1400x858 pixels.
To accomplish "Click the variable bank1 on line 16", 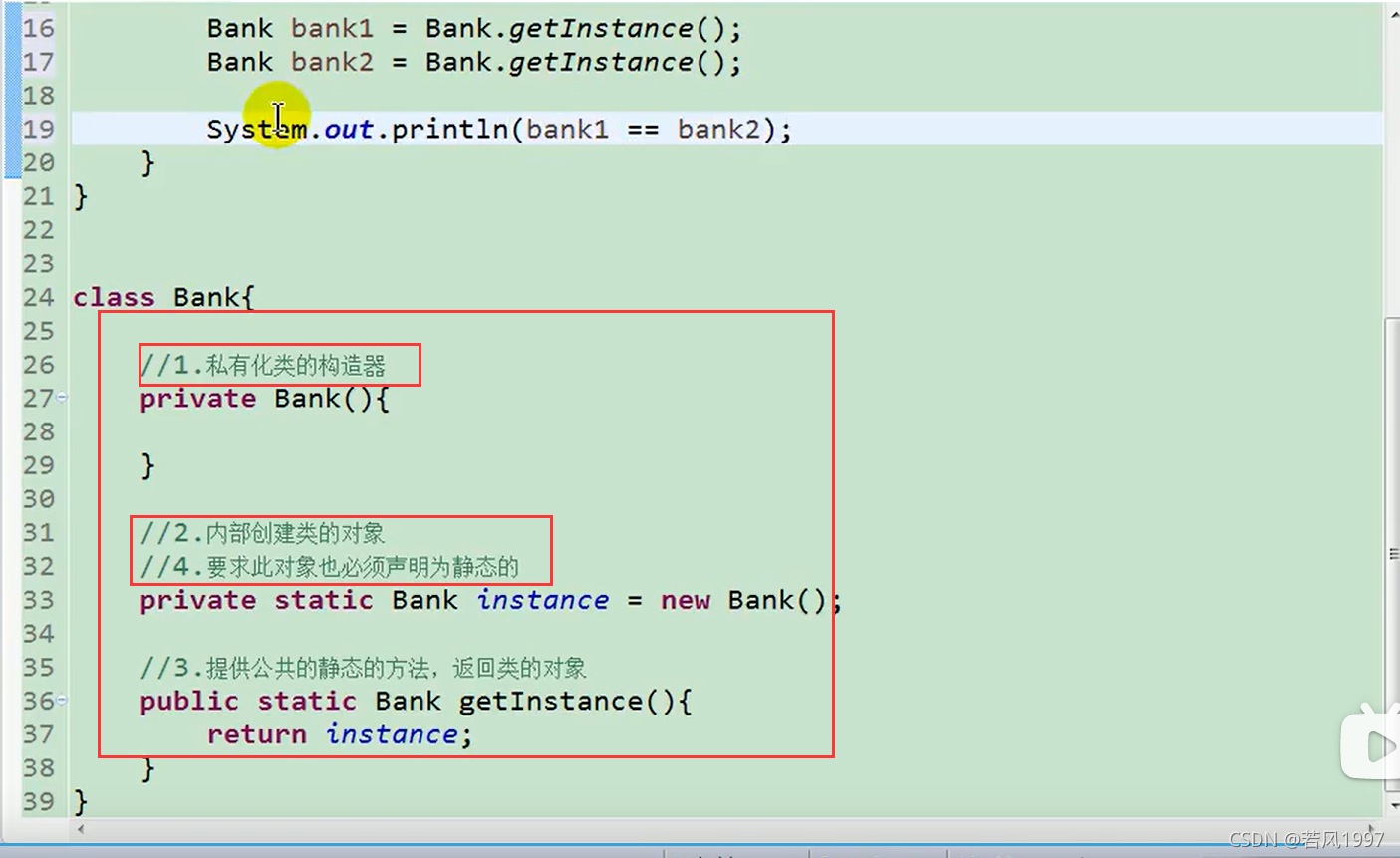I will coord(332,28).
